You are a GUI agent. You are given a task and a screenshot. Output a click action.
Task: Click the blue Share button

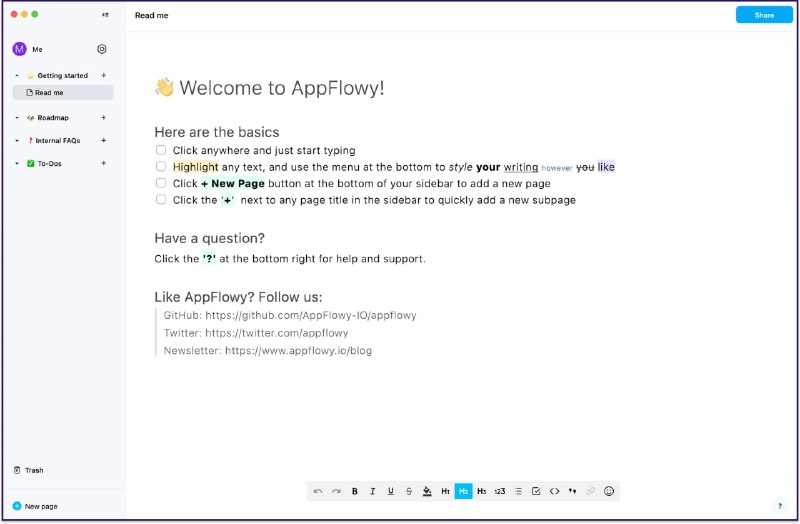tap(764, 15)
